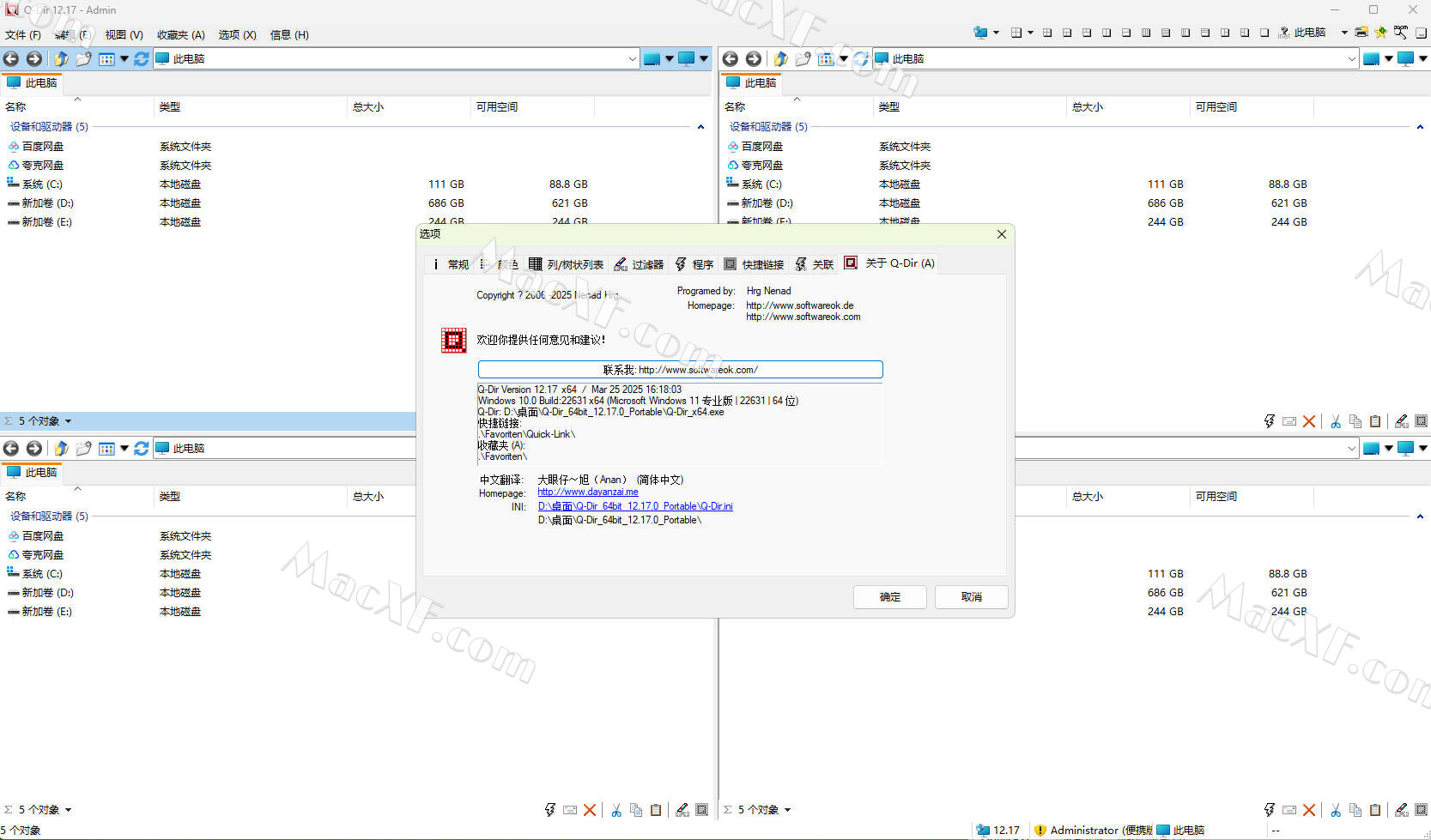Switch to the 列/树状列表 tab
The width and height of the screenshot is (1431, 840).
coord(566,264)
